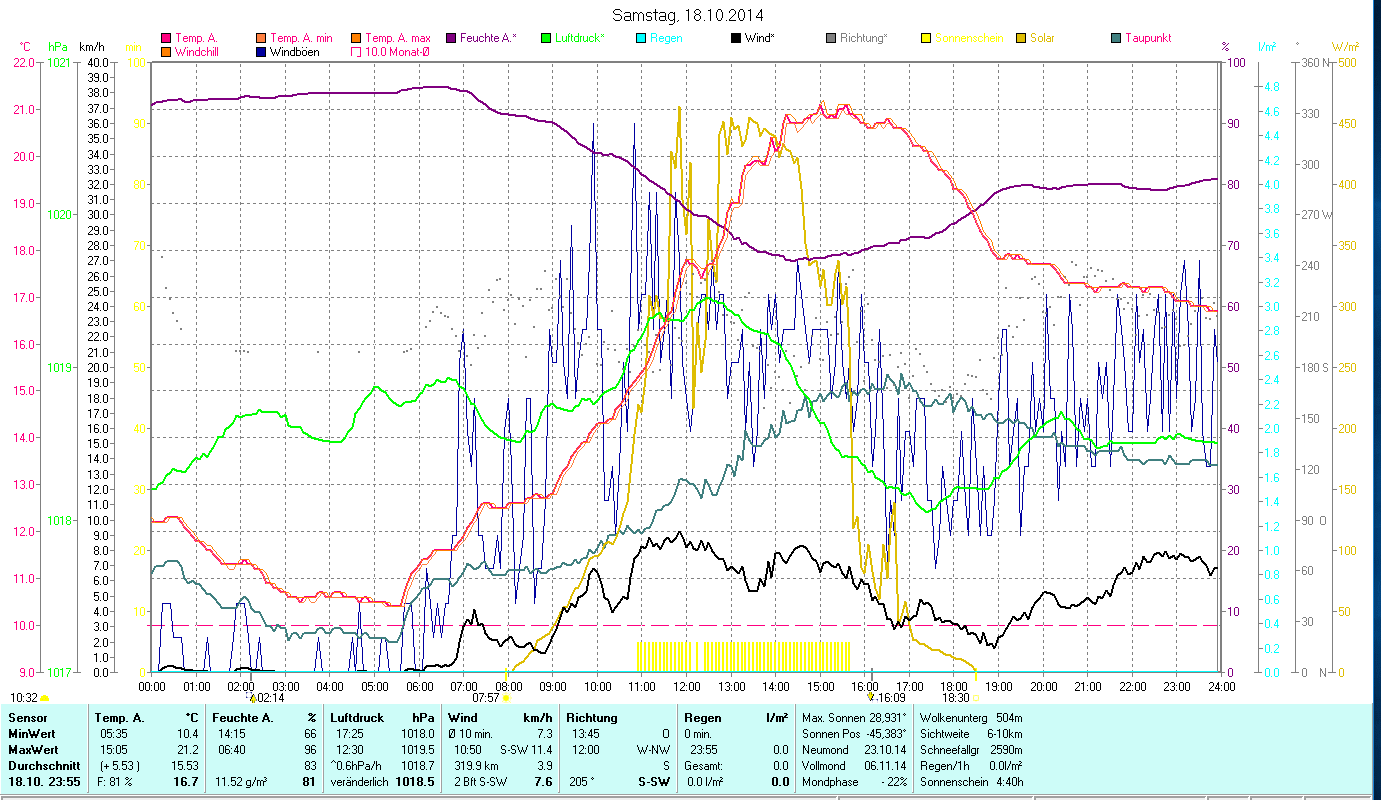Click the Temp. A. max legend swatch
Screen dimensions: 1381x800
tap(355, 38)
